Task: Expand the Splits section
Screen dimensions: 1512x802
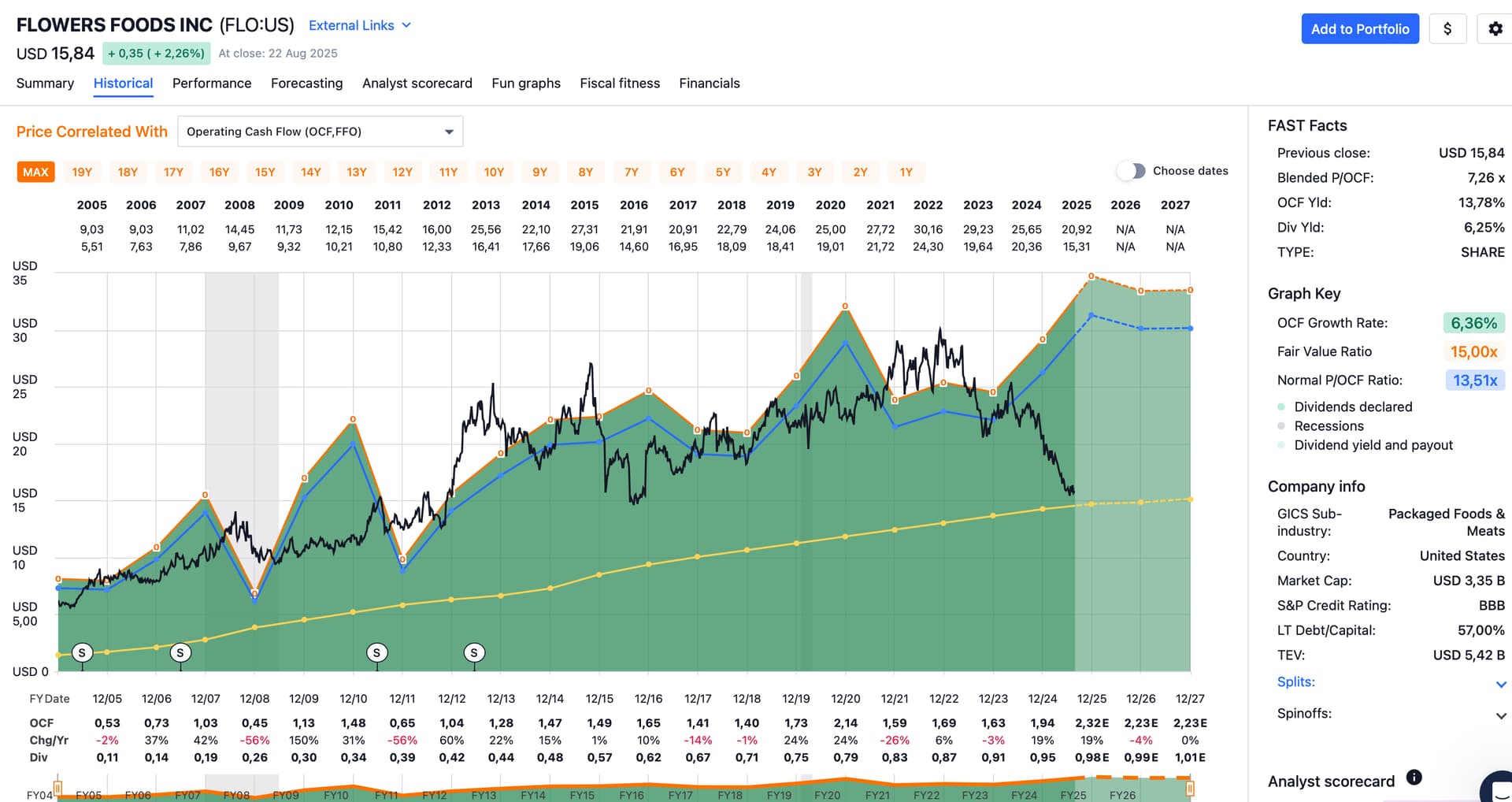Action: [1501, 684]
